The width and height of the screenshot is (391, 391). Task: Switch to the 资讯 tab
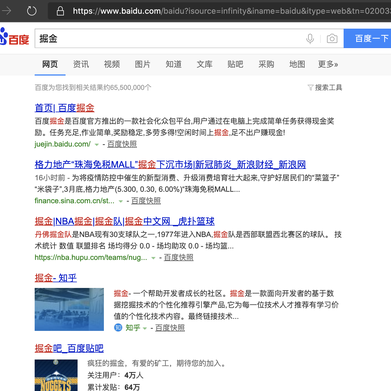[x=81, y=64]
